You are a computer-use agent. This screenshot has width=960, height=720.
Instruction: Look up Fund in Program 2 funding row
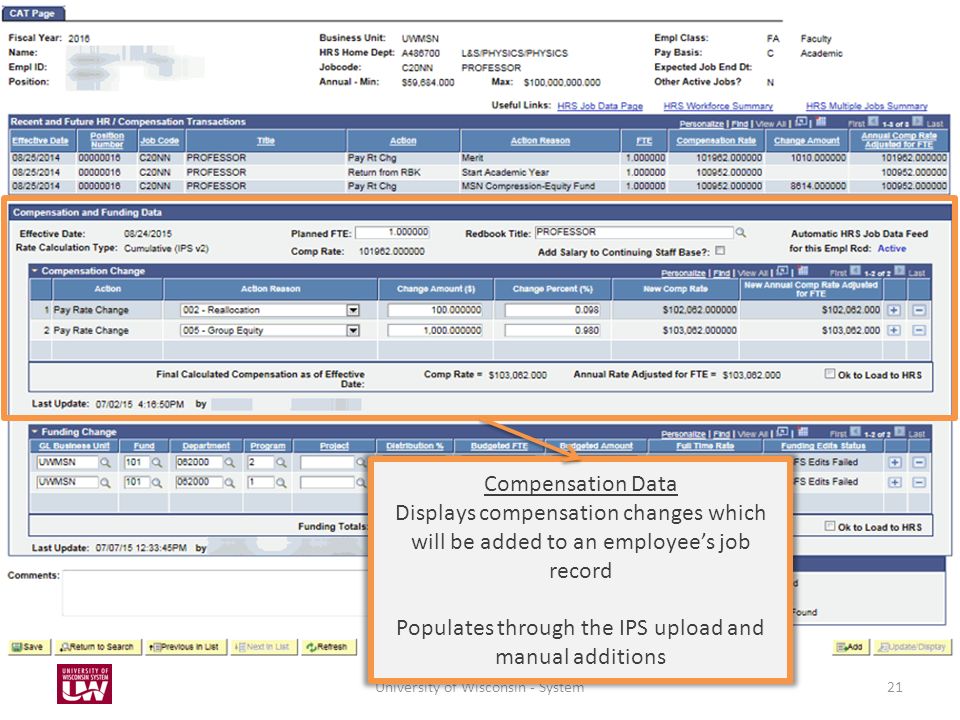(157, 463)
